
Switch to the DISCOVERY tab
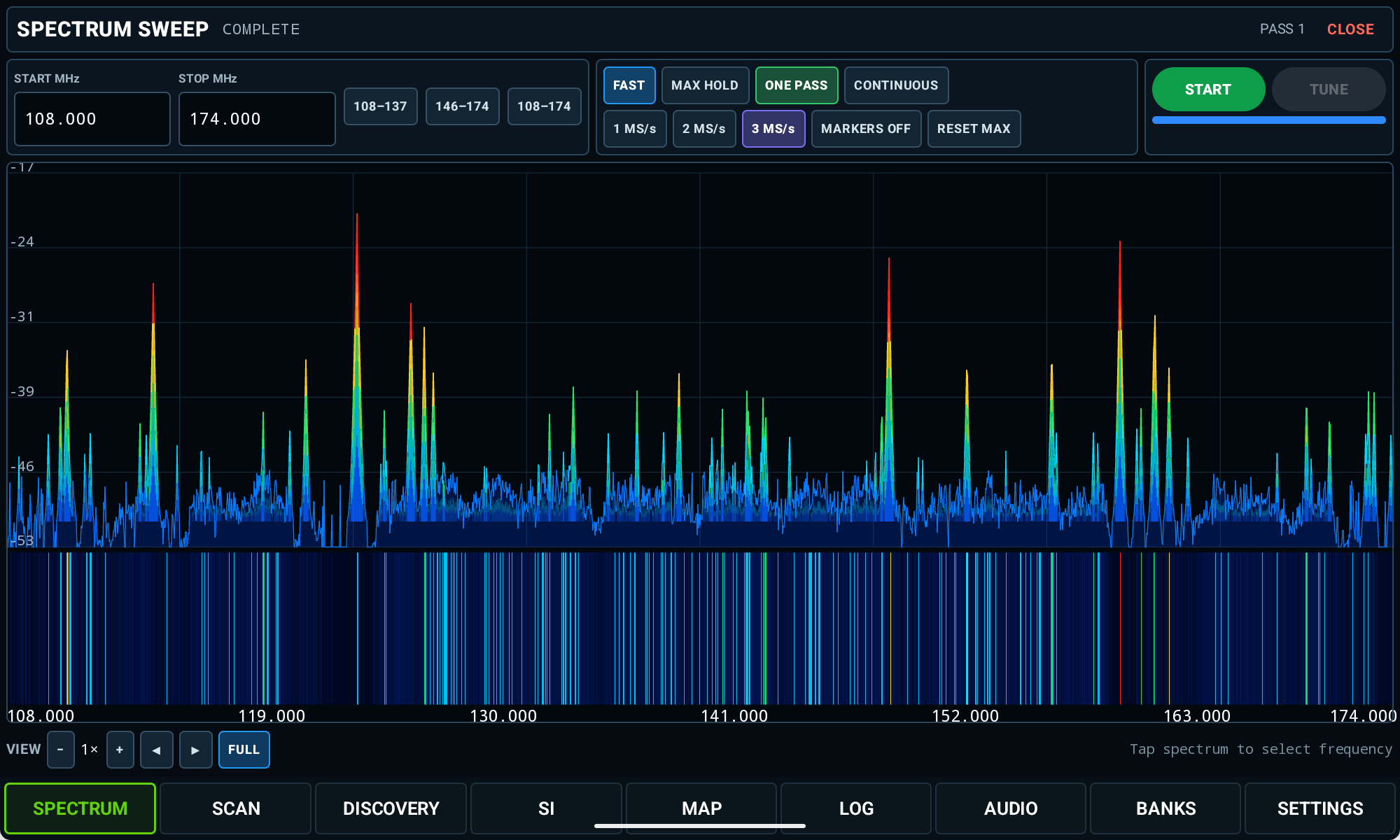[x=391, y=808]
